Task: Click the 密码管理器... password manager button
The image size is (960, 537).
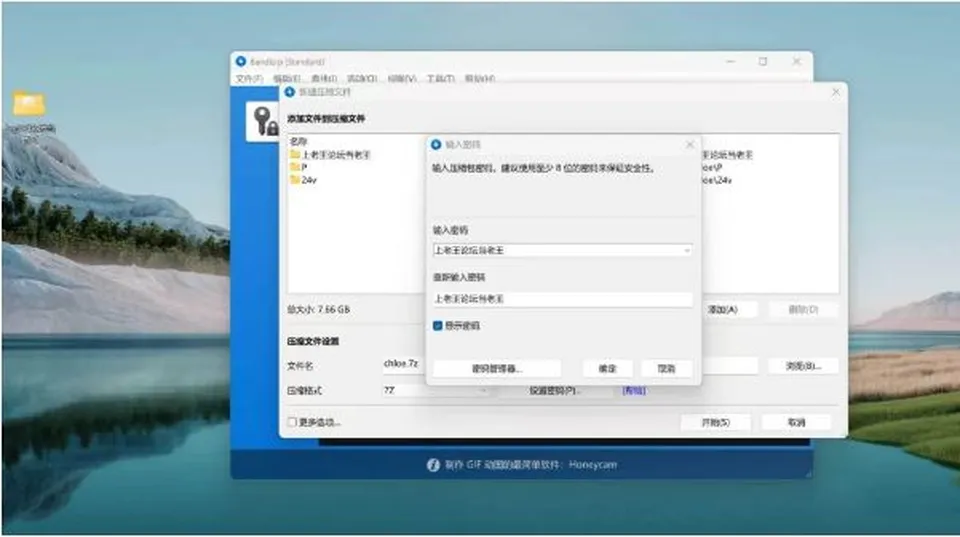Action: pos(497,369)
